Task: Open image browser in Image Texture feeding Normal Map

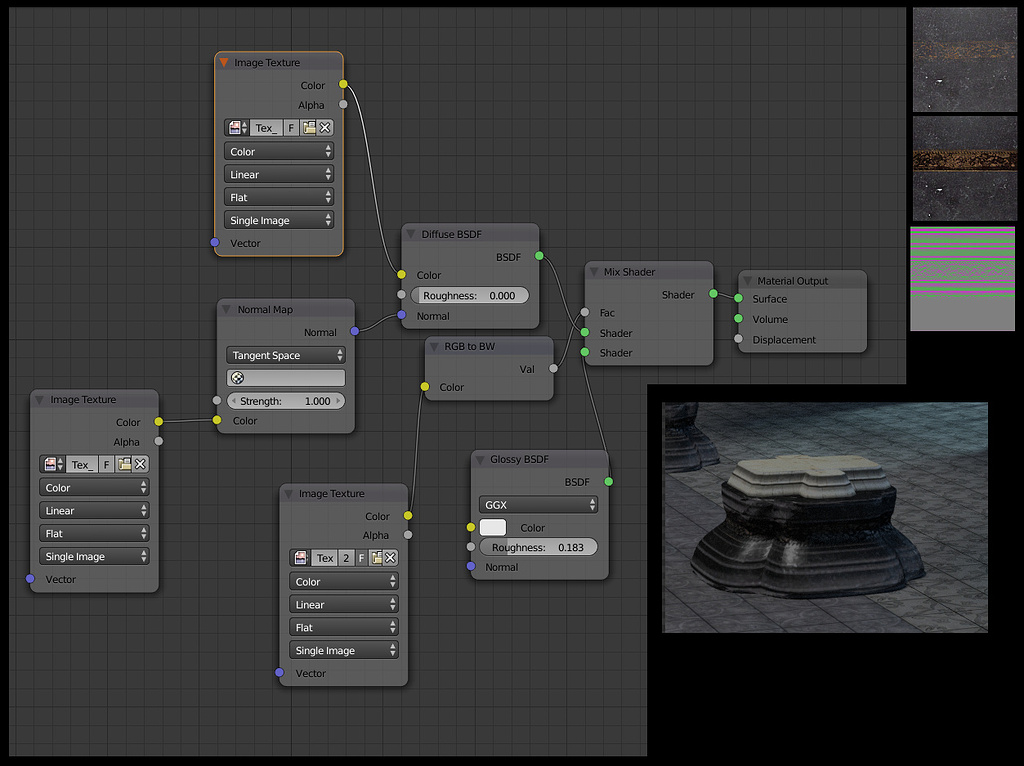Action: tap(51, 464)
